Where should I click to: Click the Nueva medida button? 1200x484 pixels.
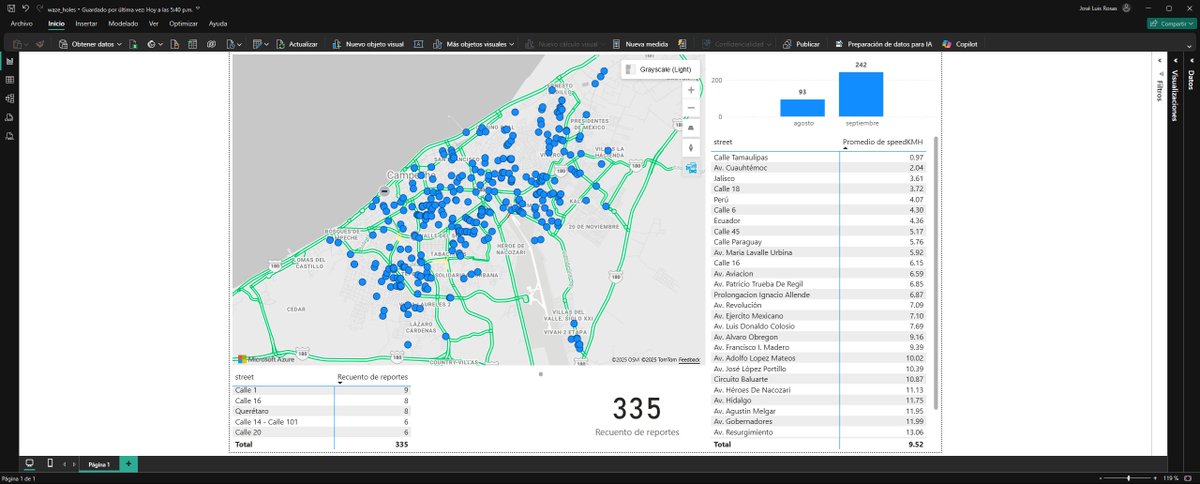click(x=641, y=44)
